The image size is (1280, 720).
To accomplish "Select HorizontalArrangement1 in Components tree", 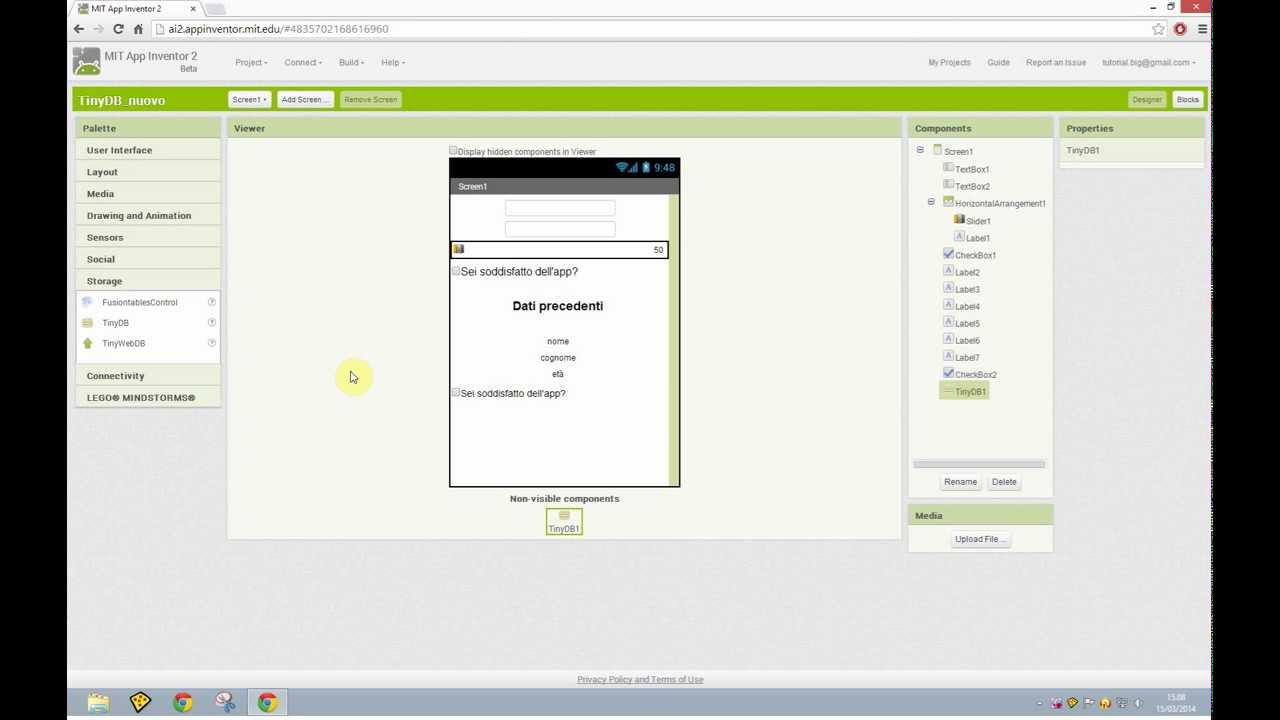I will click(x=1000, y=203).
